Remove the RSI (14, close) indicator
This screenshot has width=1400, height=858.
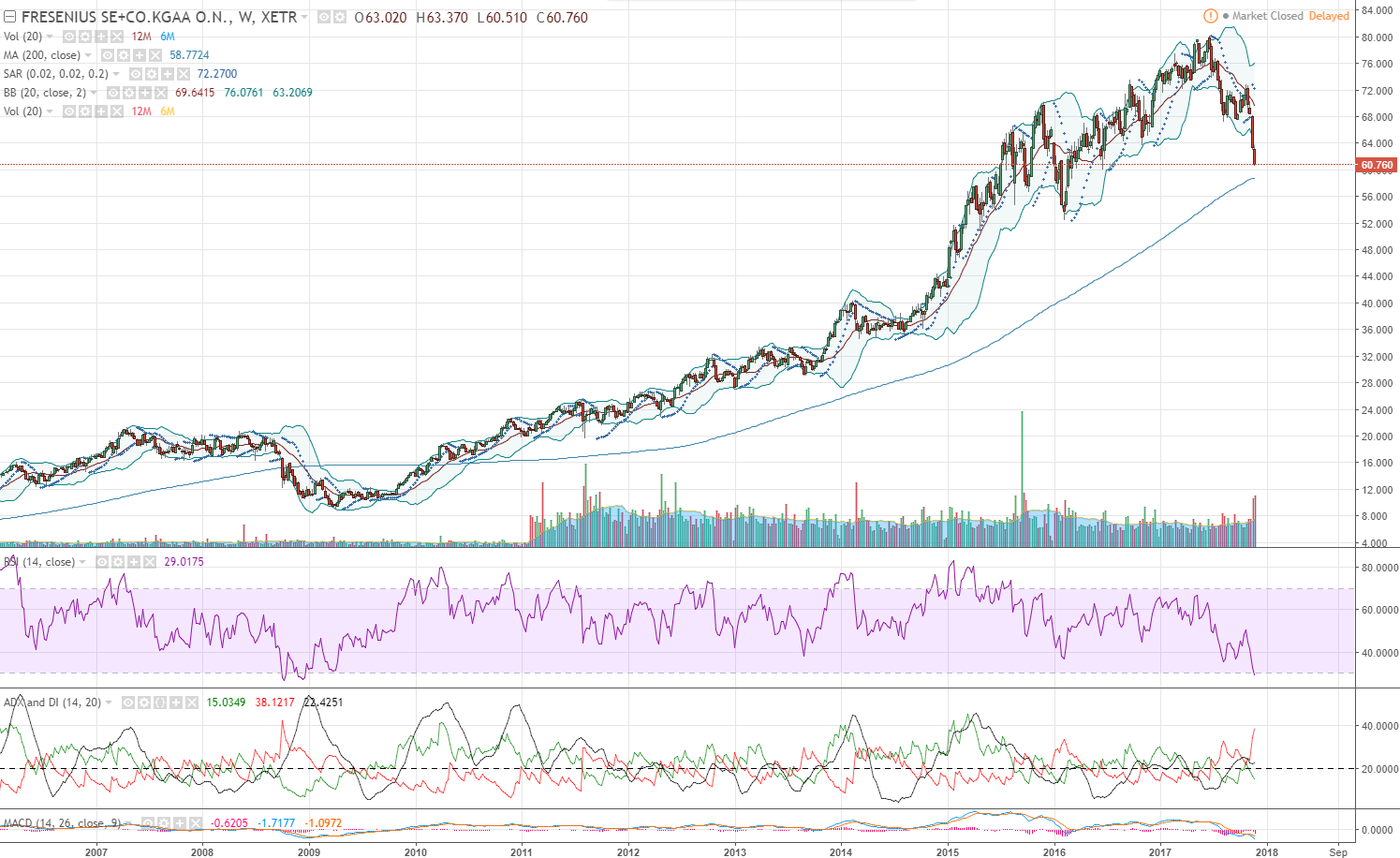pos(150,562)
